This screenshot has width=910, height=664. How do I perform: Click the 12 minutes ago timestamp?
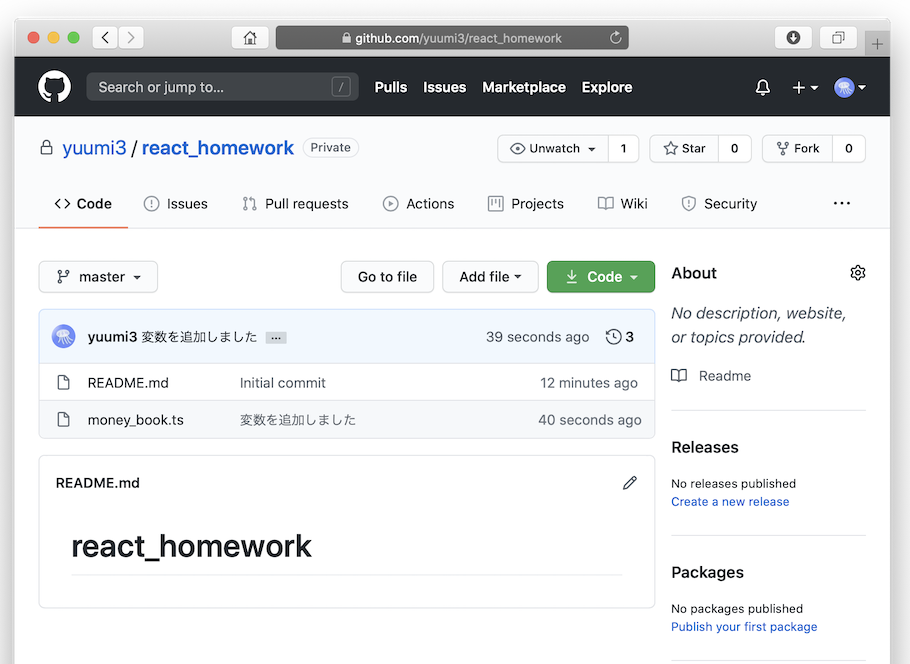pos(589,383)
